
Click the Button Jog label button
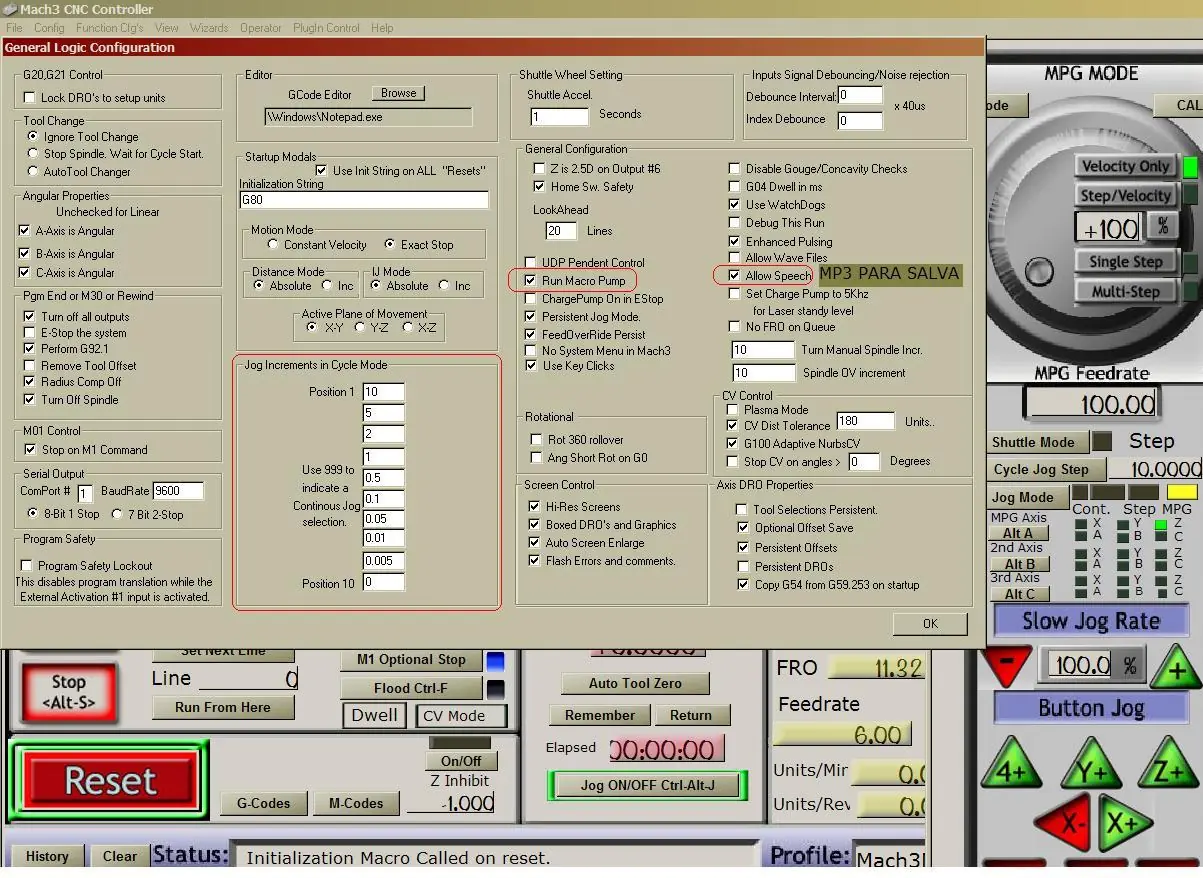click(1091, 708)
